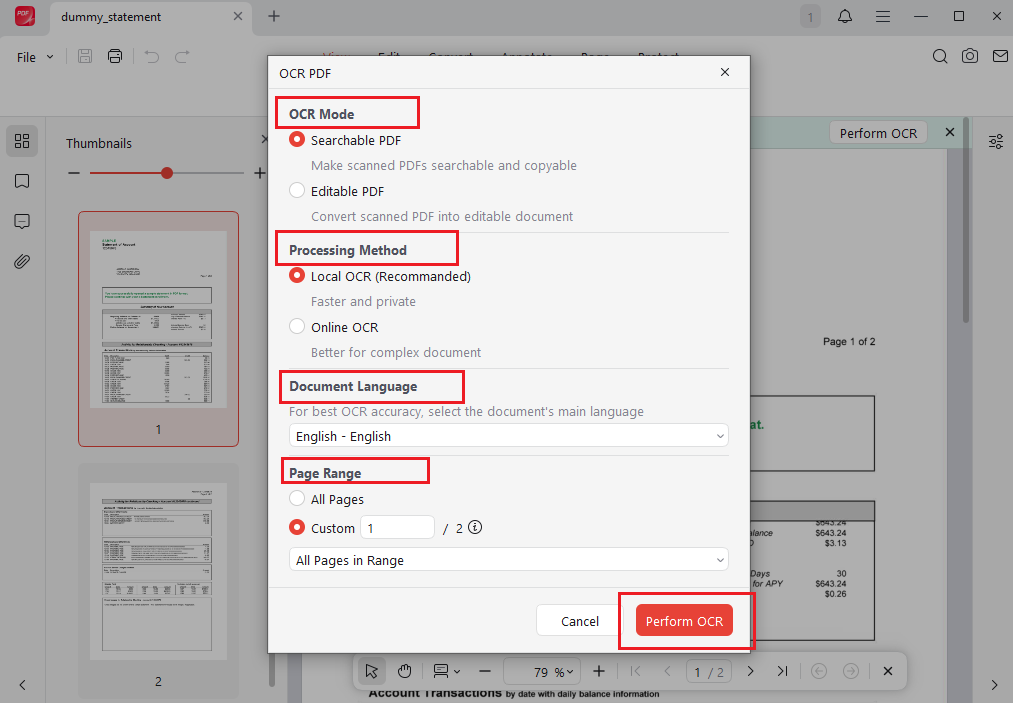Open the attachments paperclip icon

point(22,262)
